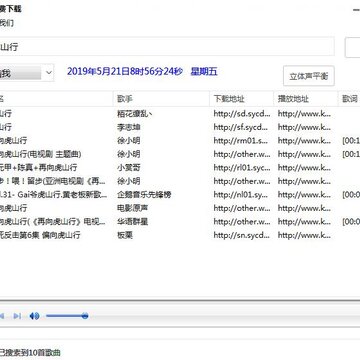Click the play address in 小贺哥 row
Screen dimensions: 360x360
pyautogui.click(x=305, y=167)
